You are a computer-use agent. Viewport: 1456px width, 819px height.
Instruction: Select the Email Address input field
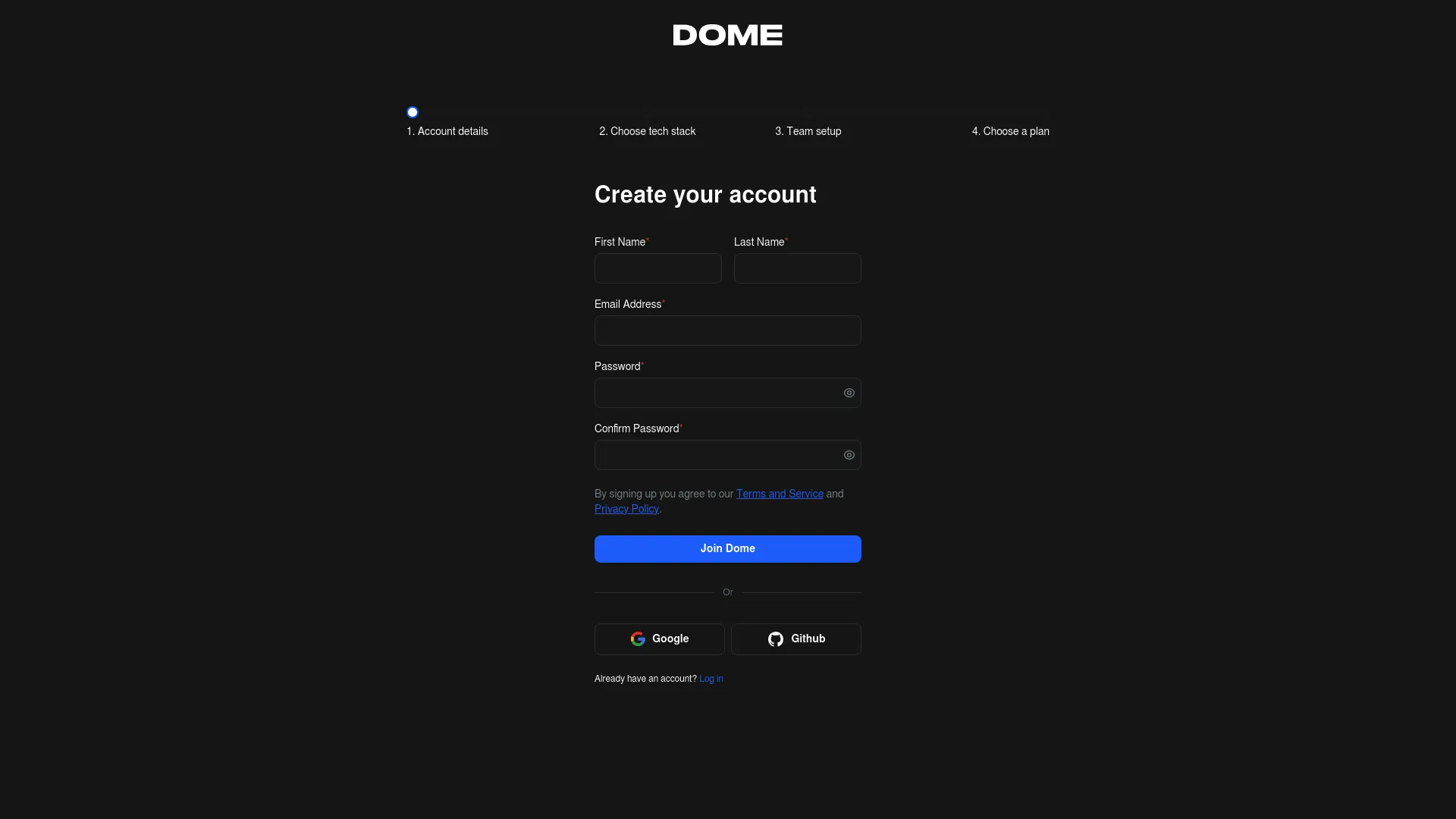728,330
